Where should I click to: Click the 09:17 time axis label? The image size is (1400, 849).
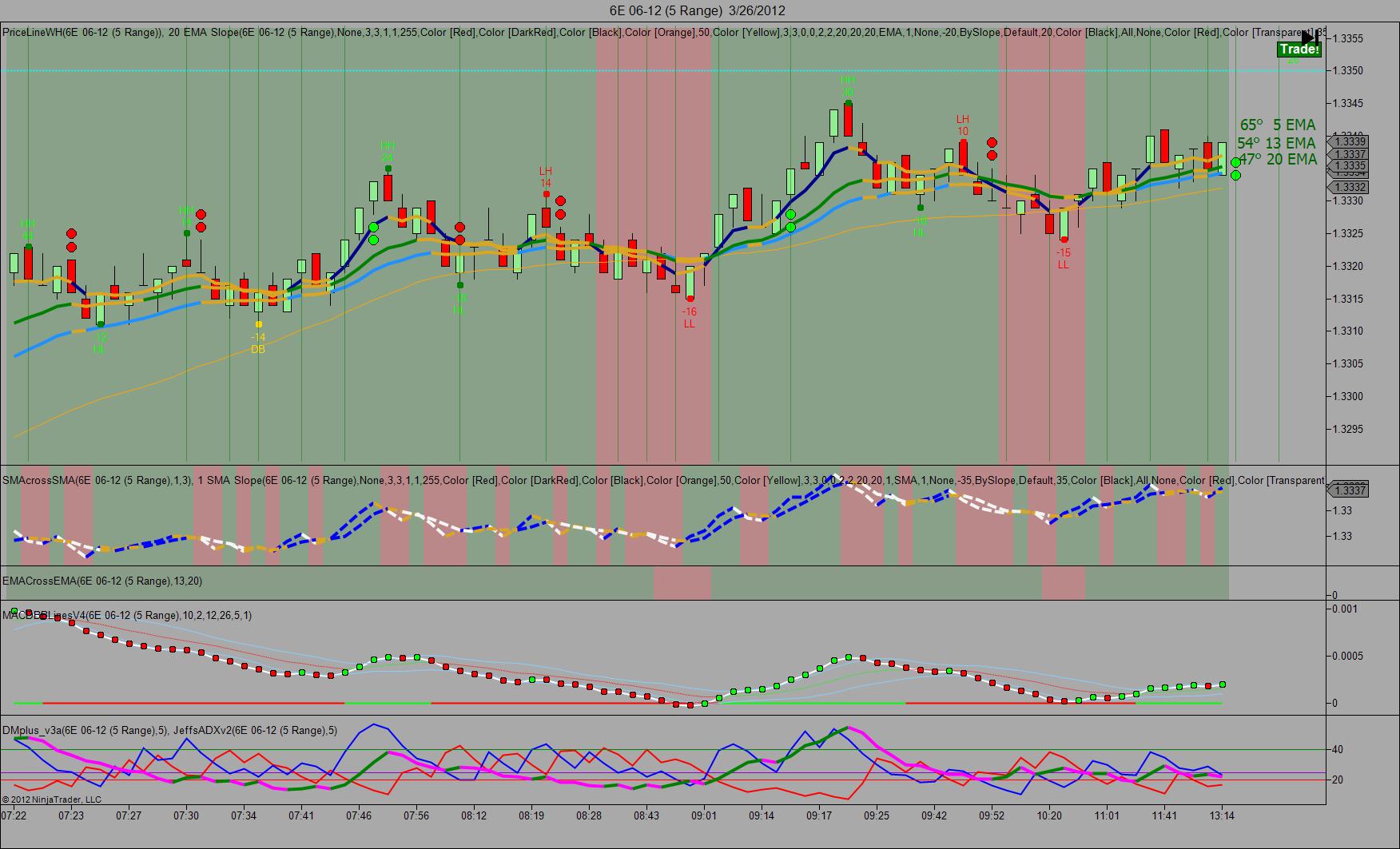(x=819, y=816)
